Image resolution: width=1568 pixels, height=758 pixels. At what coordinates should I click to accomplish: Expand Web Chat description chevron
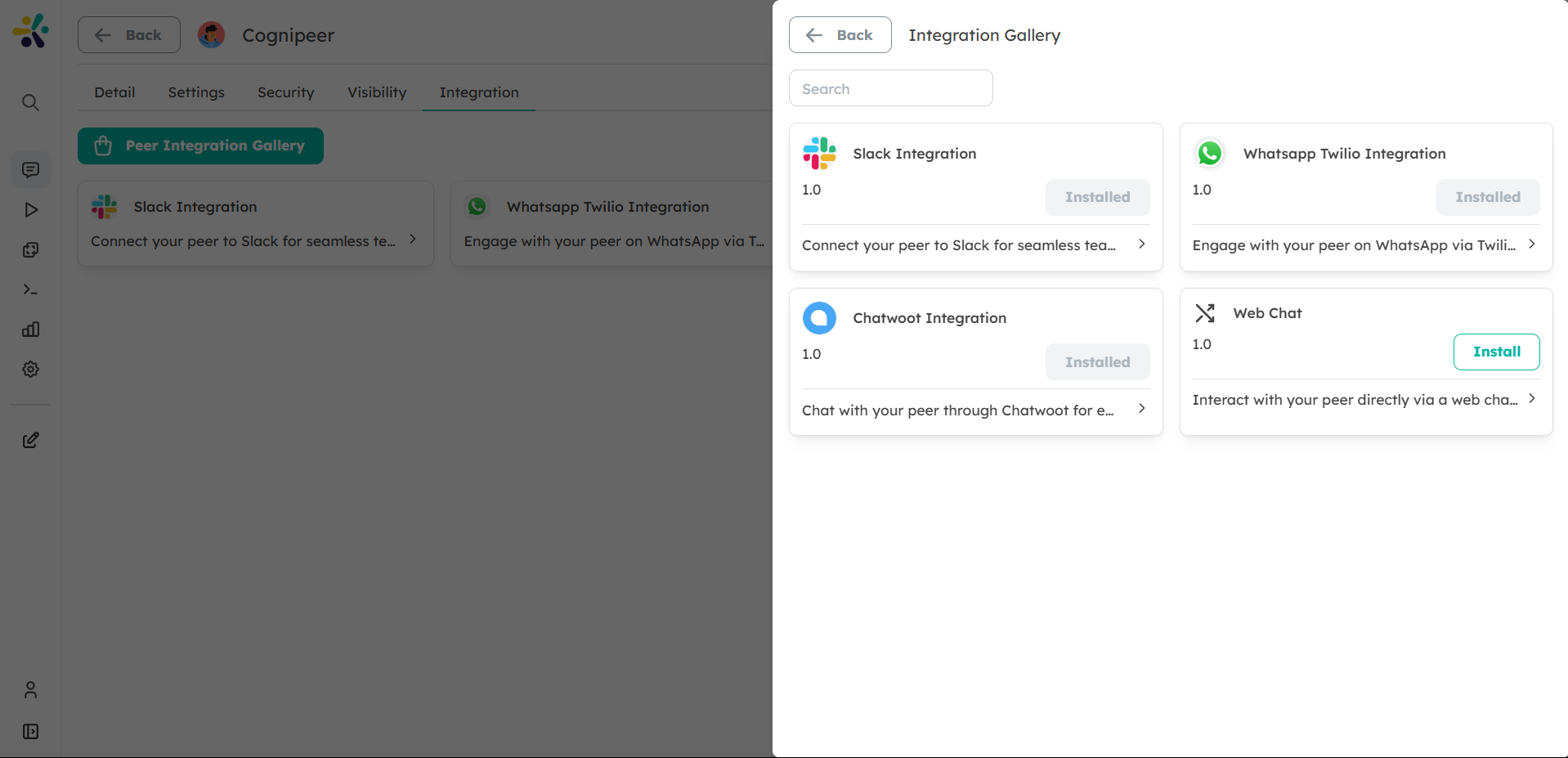click(x=1531, y=399)
